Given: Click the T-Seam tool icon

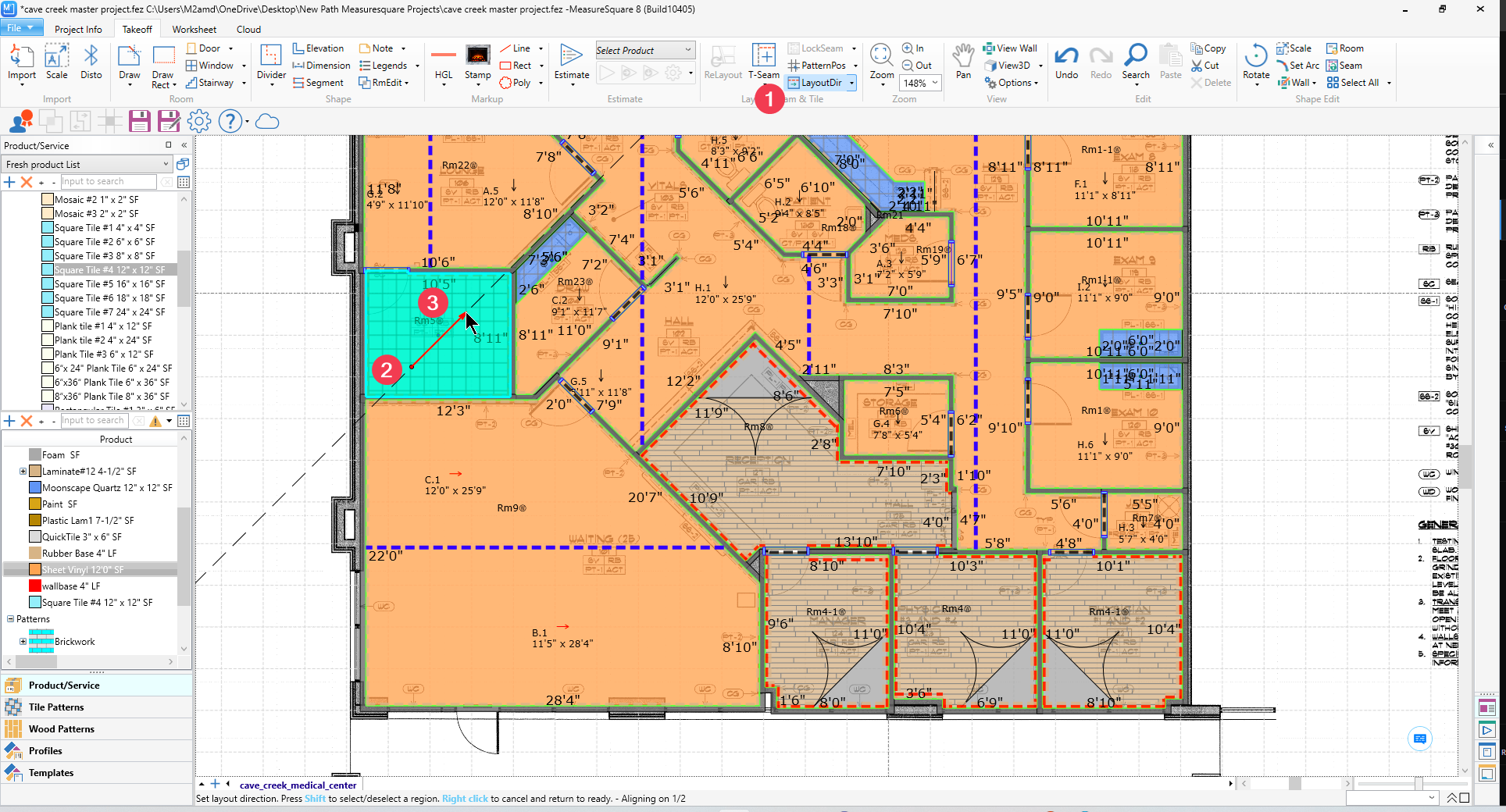Looking at the screenshot, I should [763, 56].
